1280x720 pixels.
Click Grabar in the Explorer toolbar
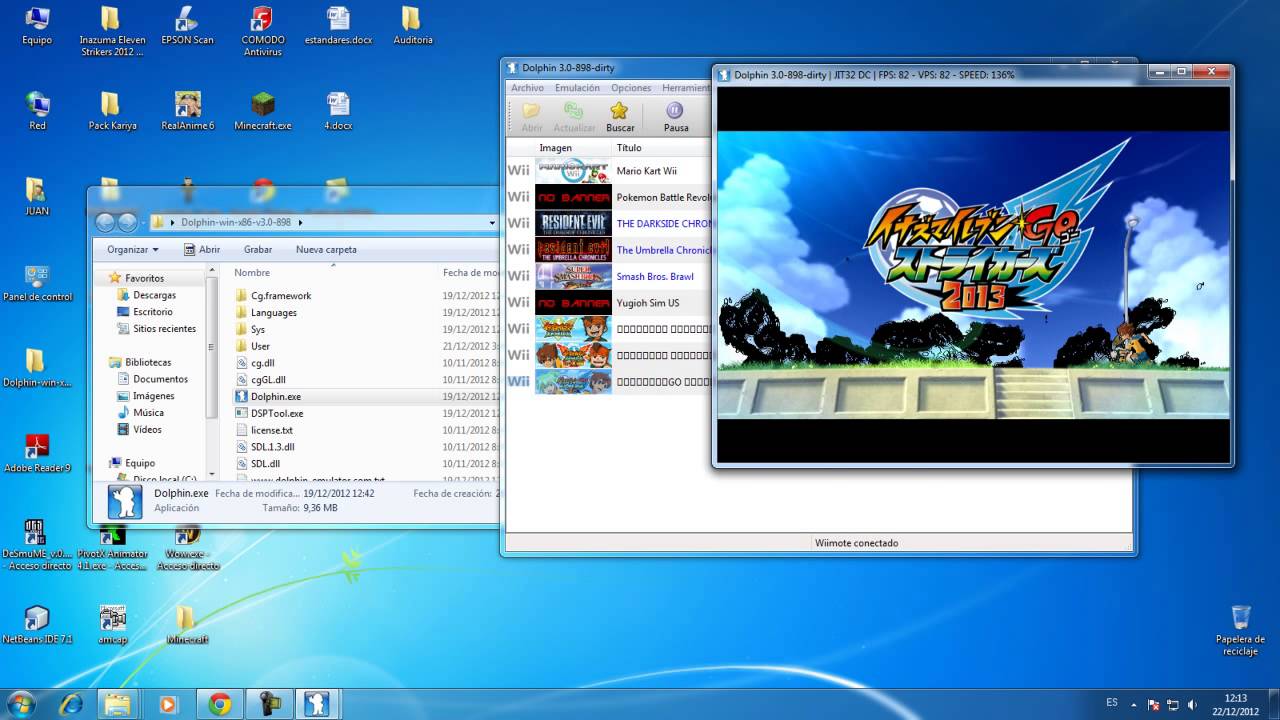pyautogui.click(x=258, y=250)
